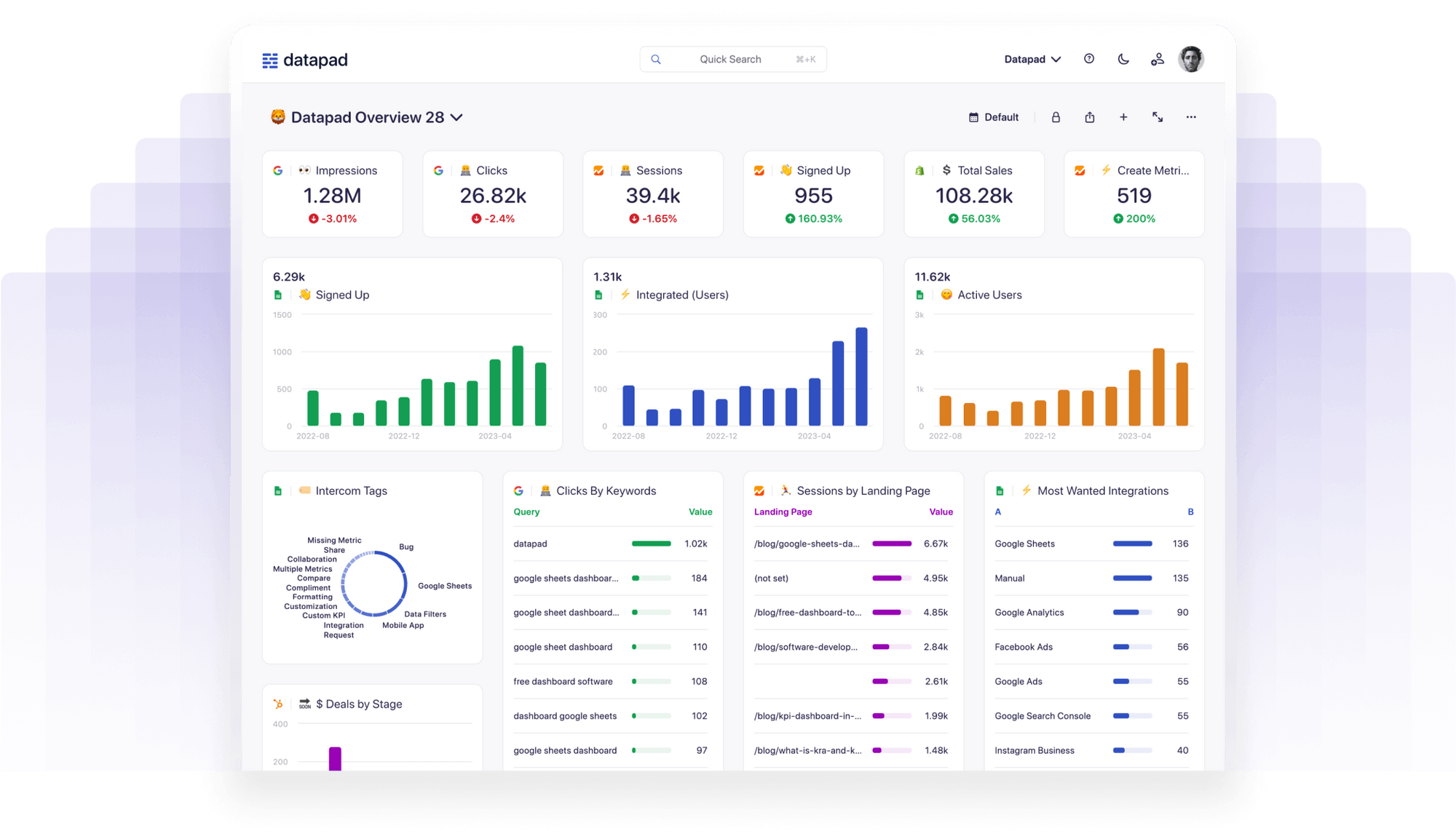Click the plus button to add a widget
Image resolution: width=1456 pixels, height=839 pixels.
pos(1124,116)
